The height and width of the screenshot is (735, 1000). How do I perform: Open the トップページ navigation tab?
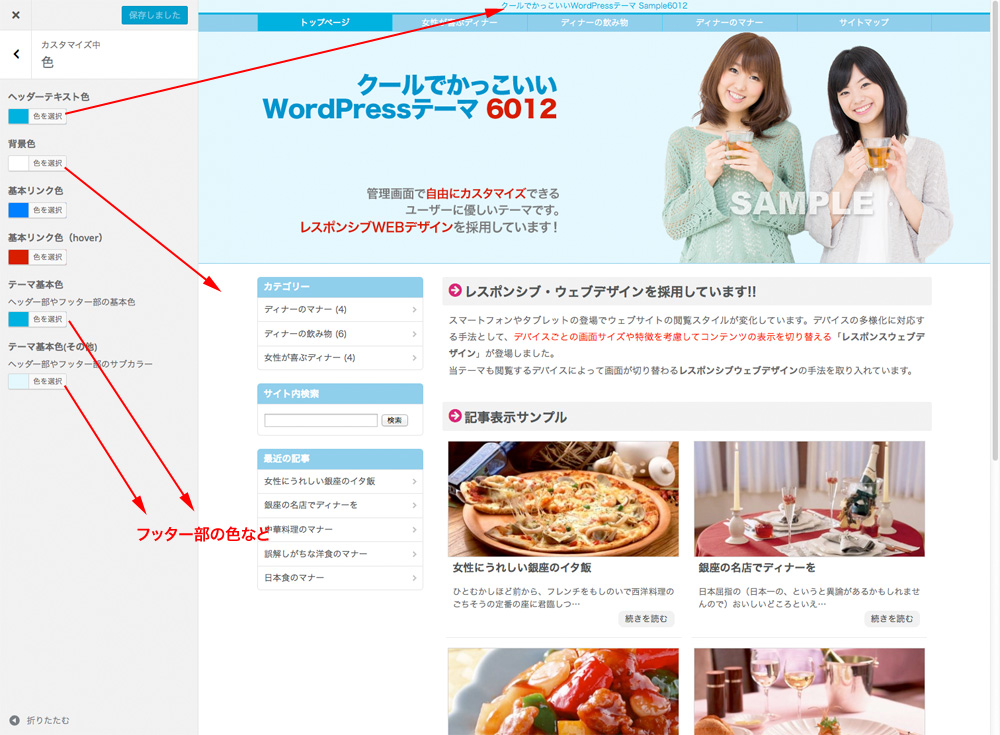coord(325,22)
